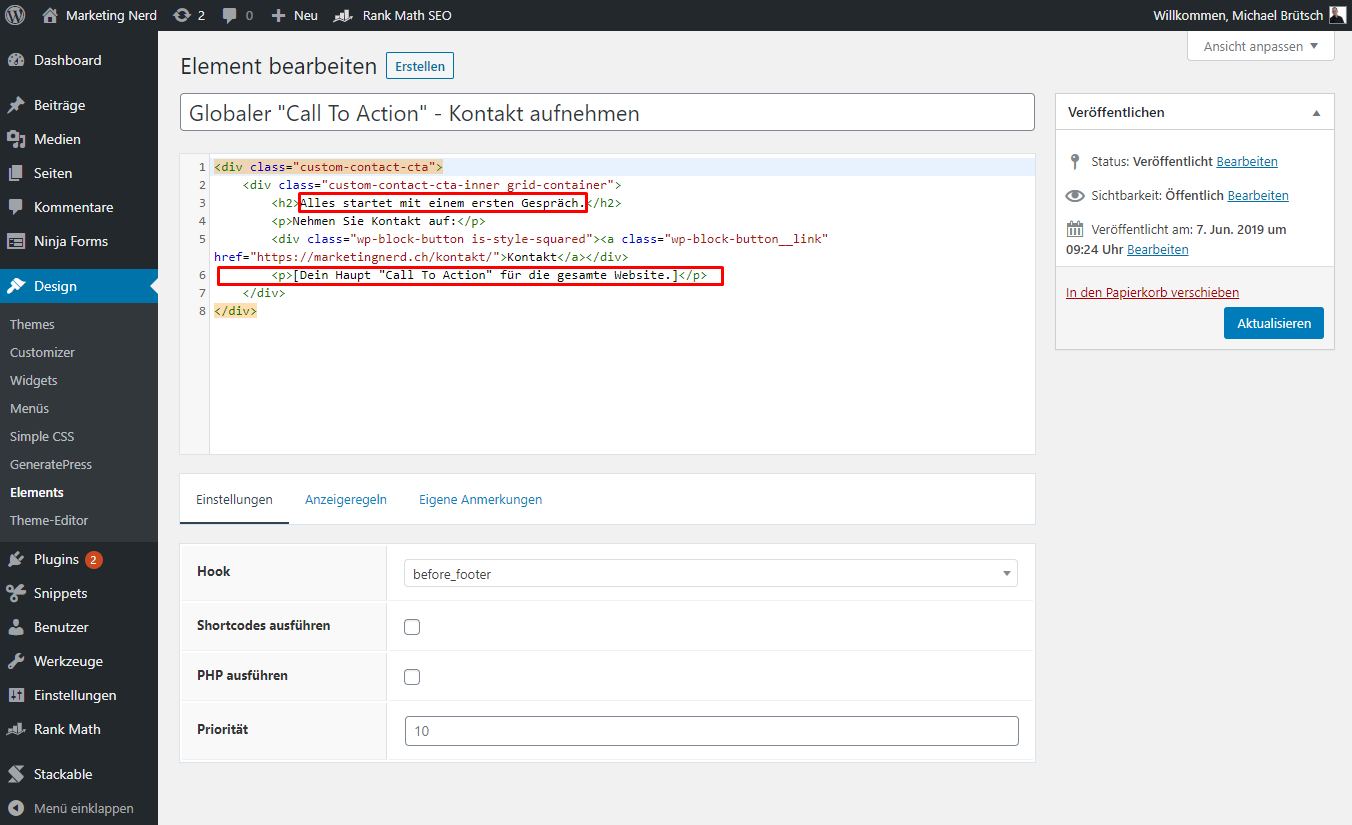Open the Hook before_footer dropdown
Screen dimensions: 1352x825
[711, 574]
